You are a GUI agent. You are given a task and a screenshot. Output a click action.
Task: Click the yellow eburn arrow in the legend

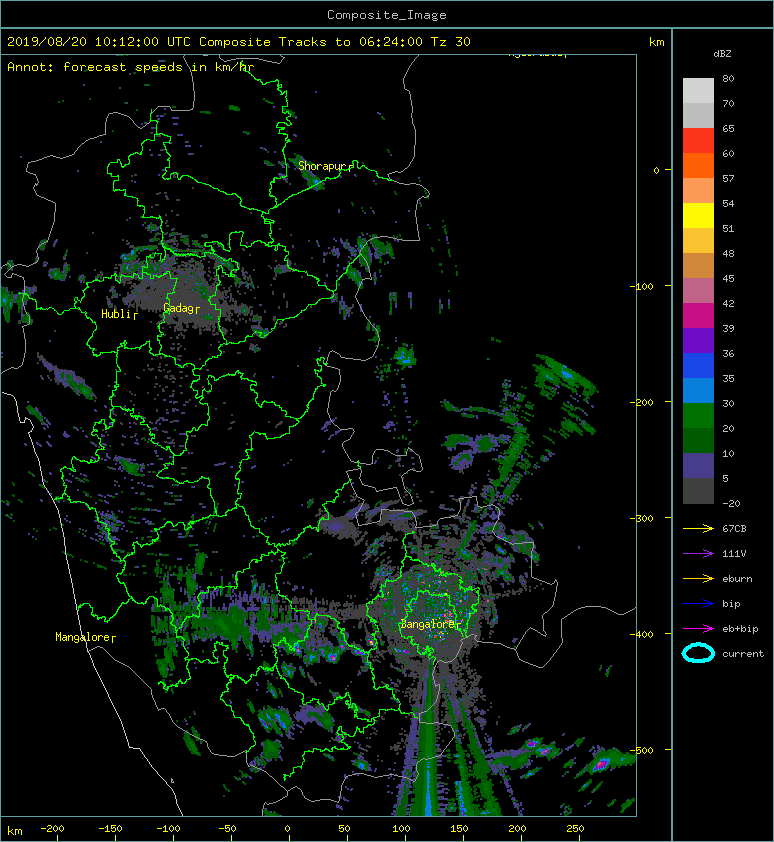tap(698, 578)
